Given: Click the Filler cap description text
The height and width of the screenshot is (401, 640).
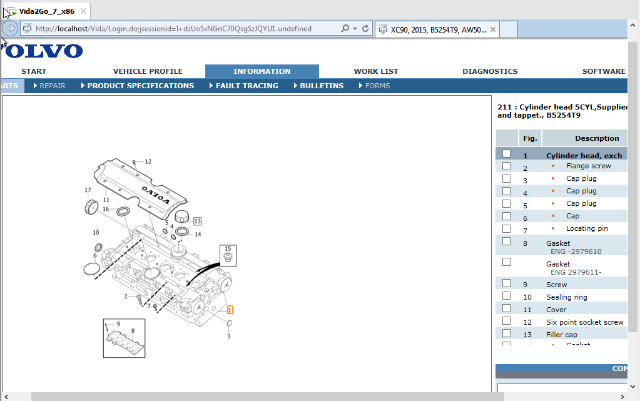Looking at the screenshot, I should coord(562,334).
